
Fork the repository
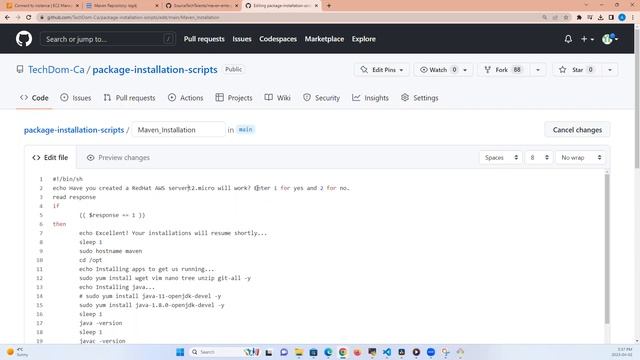click(503, 70)
